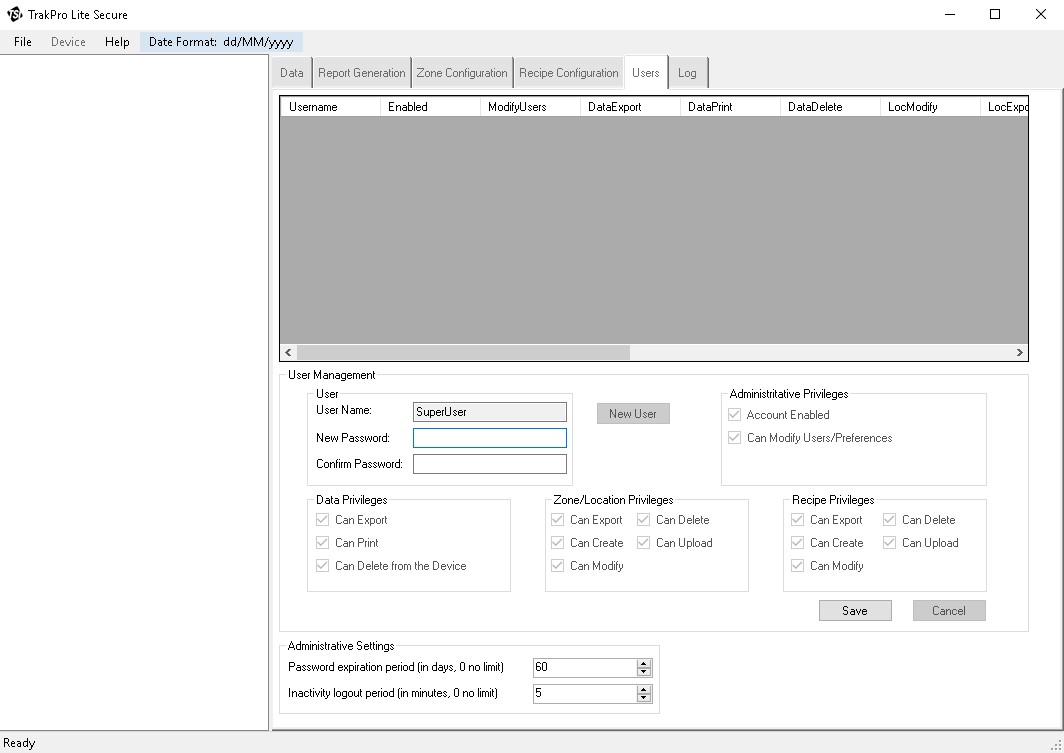Toggle Data Privileges Can Export checkbox

(x=322, y=520)
